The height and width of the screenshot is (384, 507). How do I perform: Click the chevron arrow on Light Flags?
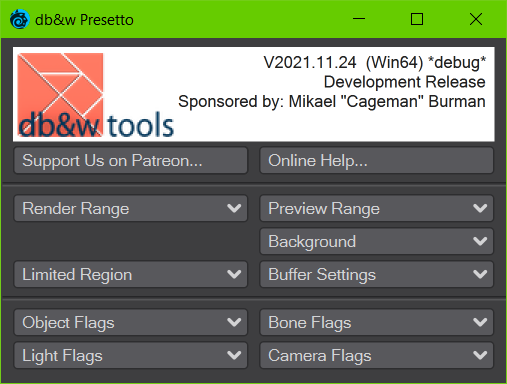(234, 355)
